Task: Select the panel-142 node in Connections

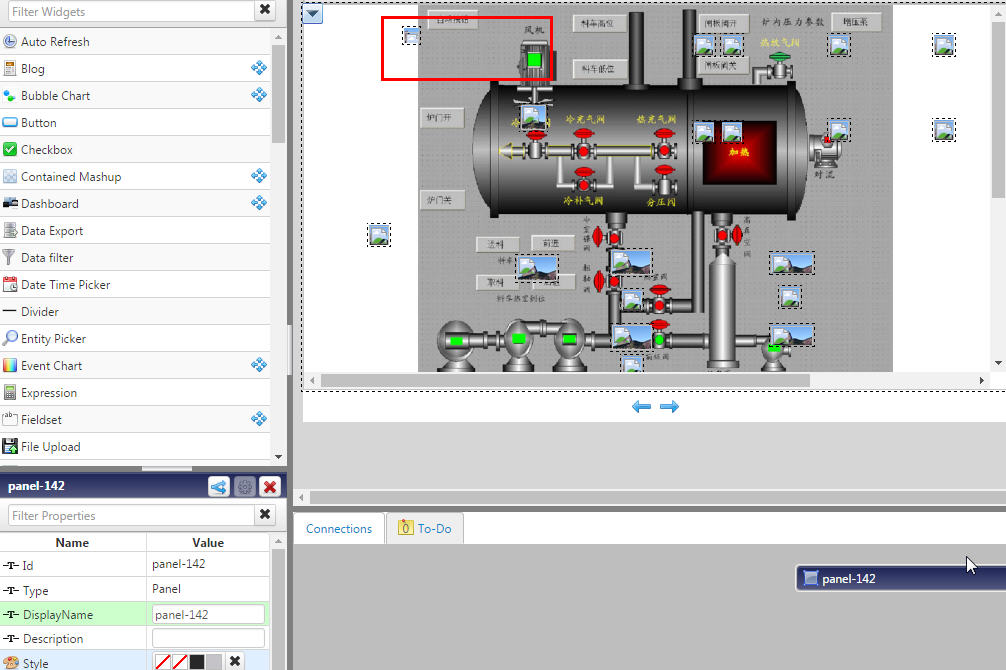Action: [901, 578]
